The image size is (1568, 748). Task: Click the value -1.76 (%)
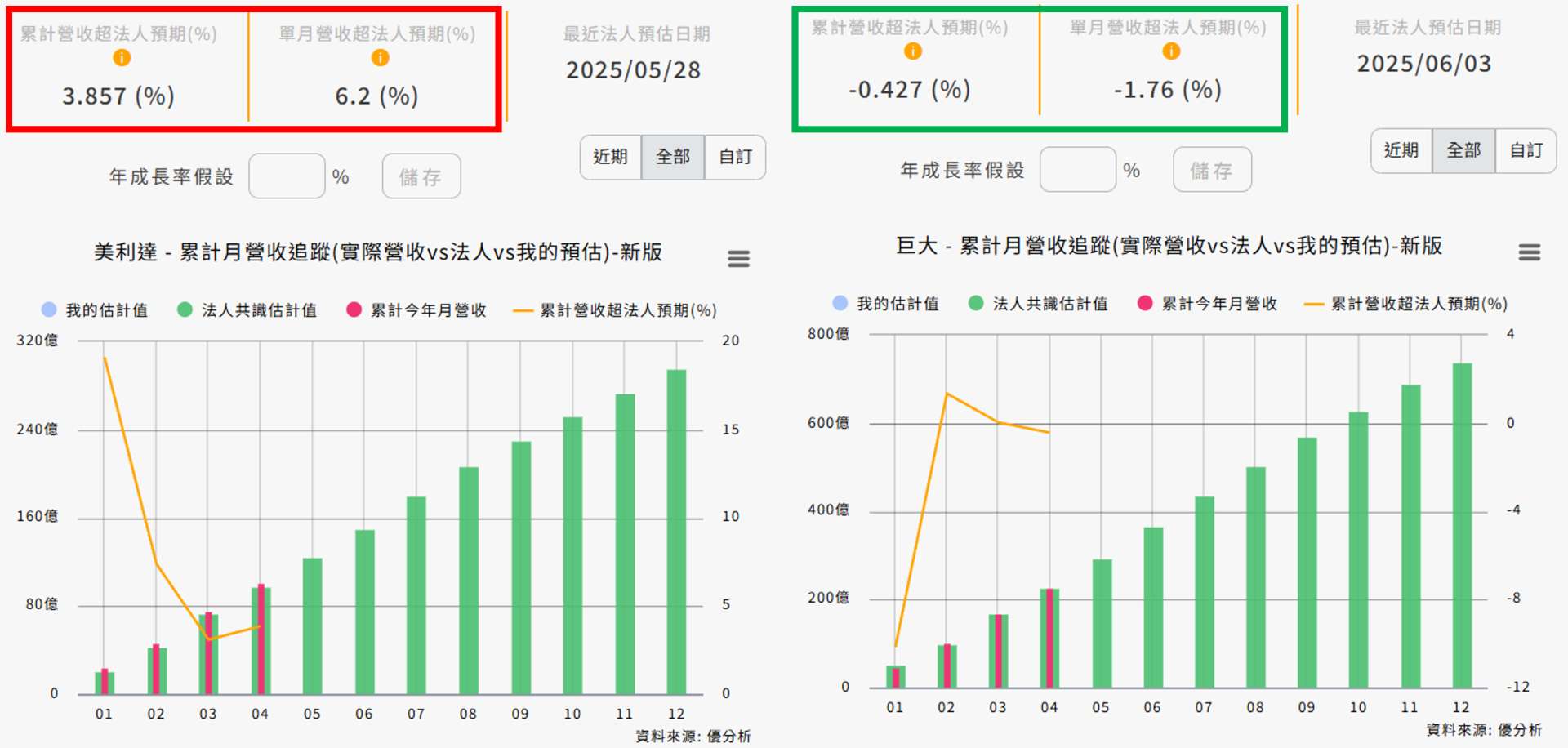point(1168,90)
